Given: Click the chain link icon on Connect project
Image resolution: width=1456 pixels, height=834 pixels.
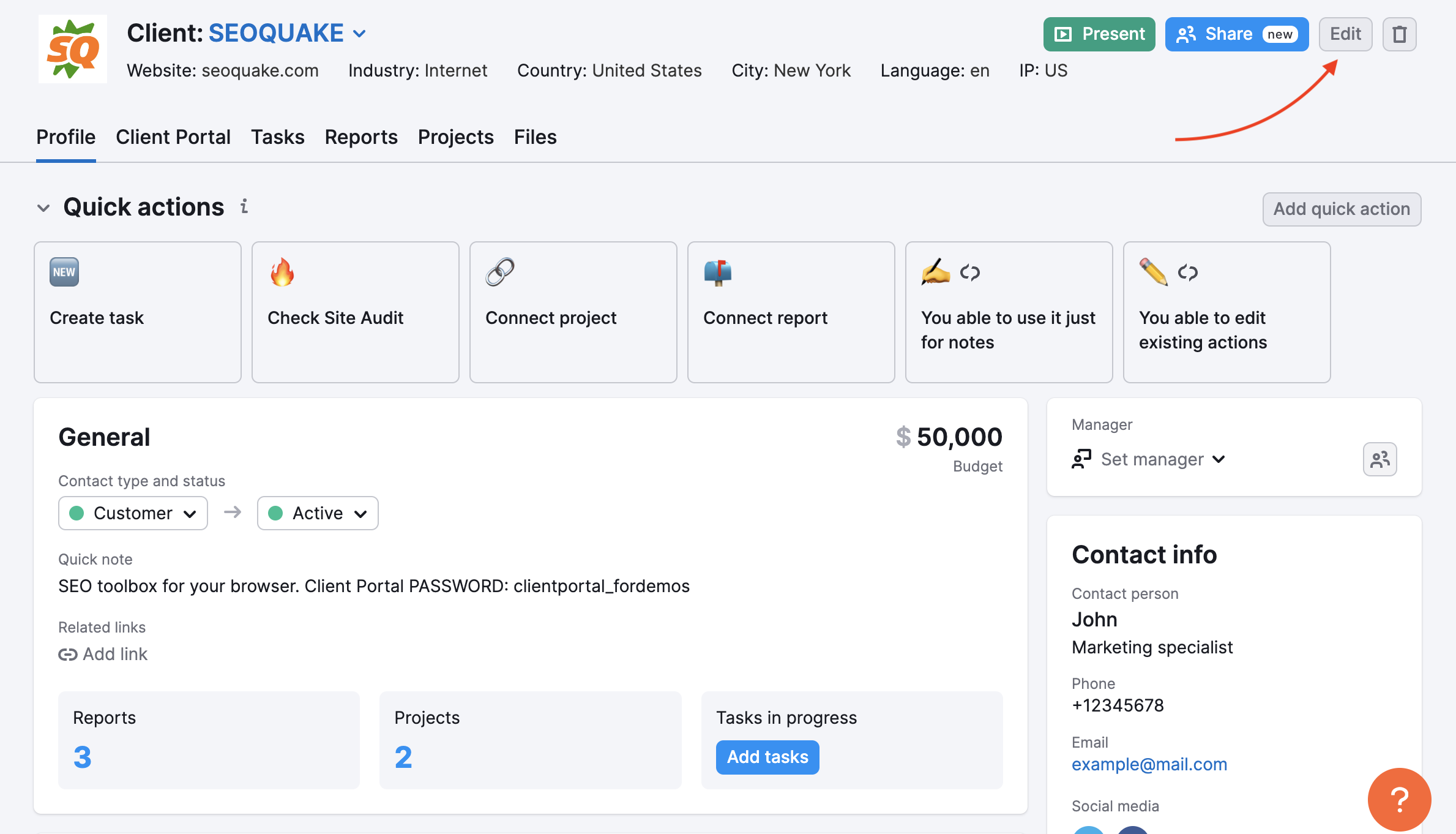Looking at the screenshot, I should click(500, 272).
